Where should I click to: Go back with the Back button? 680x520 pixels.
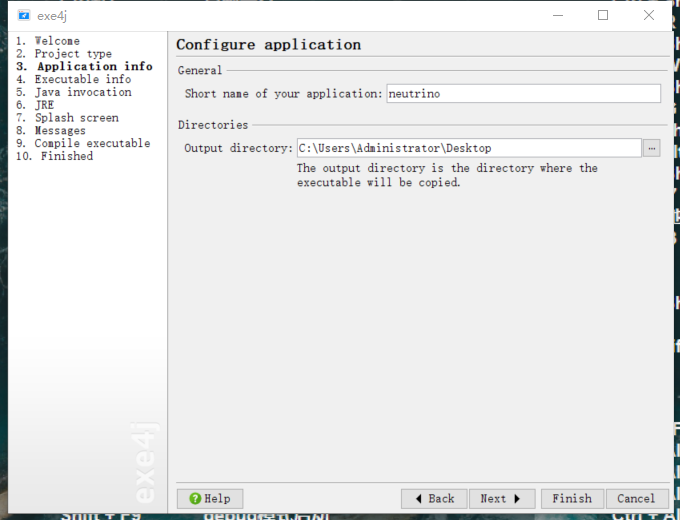pyautogui.click(x=434, y=498)
